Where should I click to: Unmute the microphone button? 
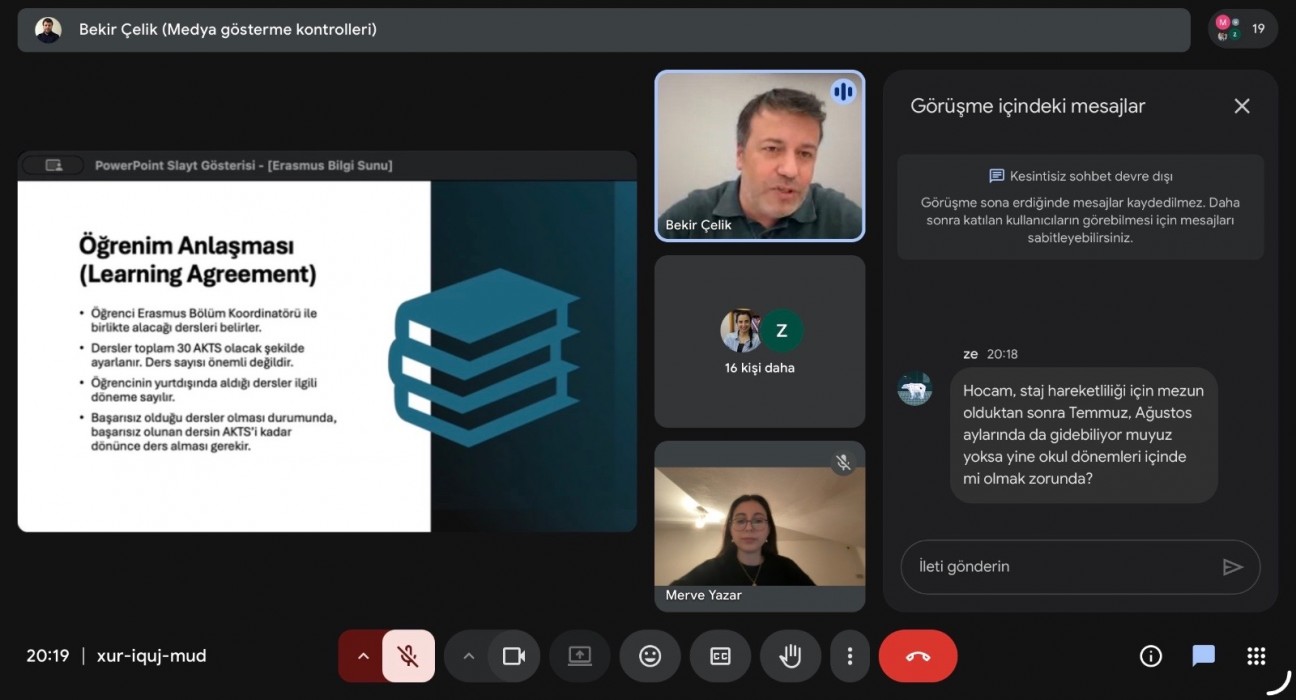408,656
